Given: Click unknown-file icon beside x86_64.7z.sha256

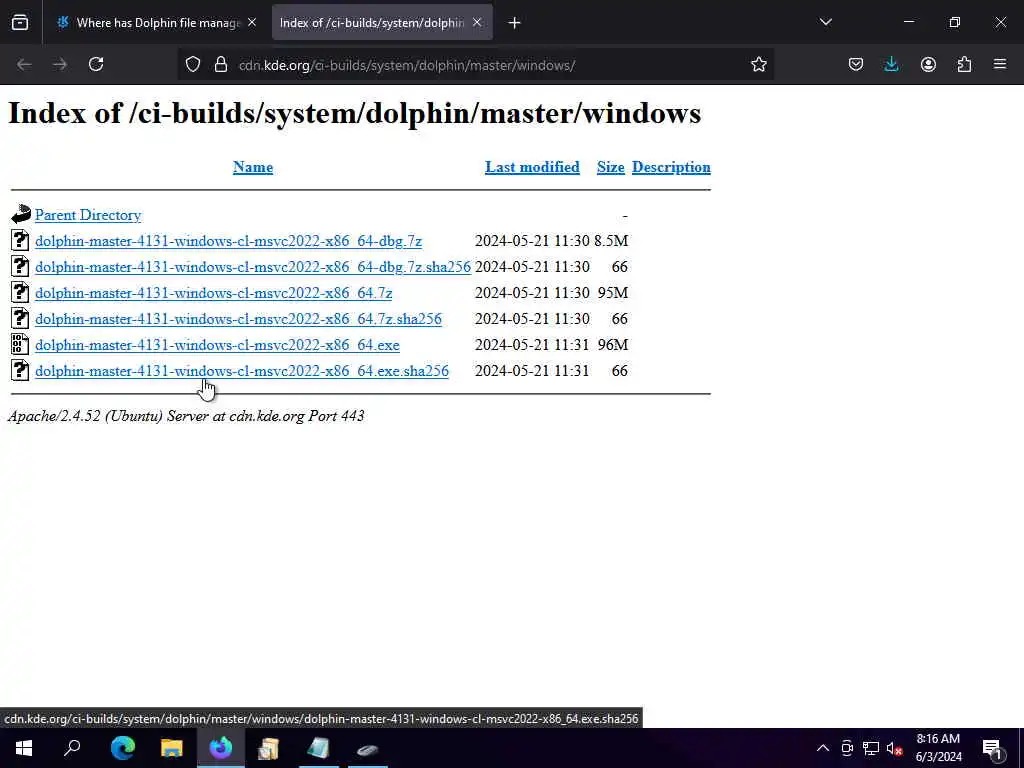Looking at the screenshot, I should pyautogui.click(x=20, y=318).
